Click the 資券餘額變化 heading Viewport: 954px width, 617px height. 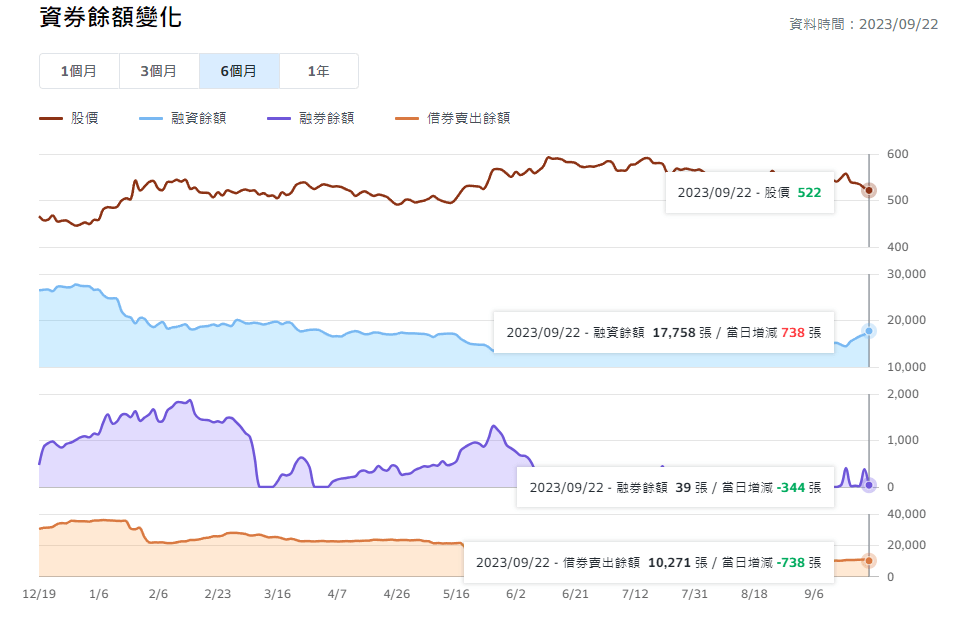point(111,16)
